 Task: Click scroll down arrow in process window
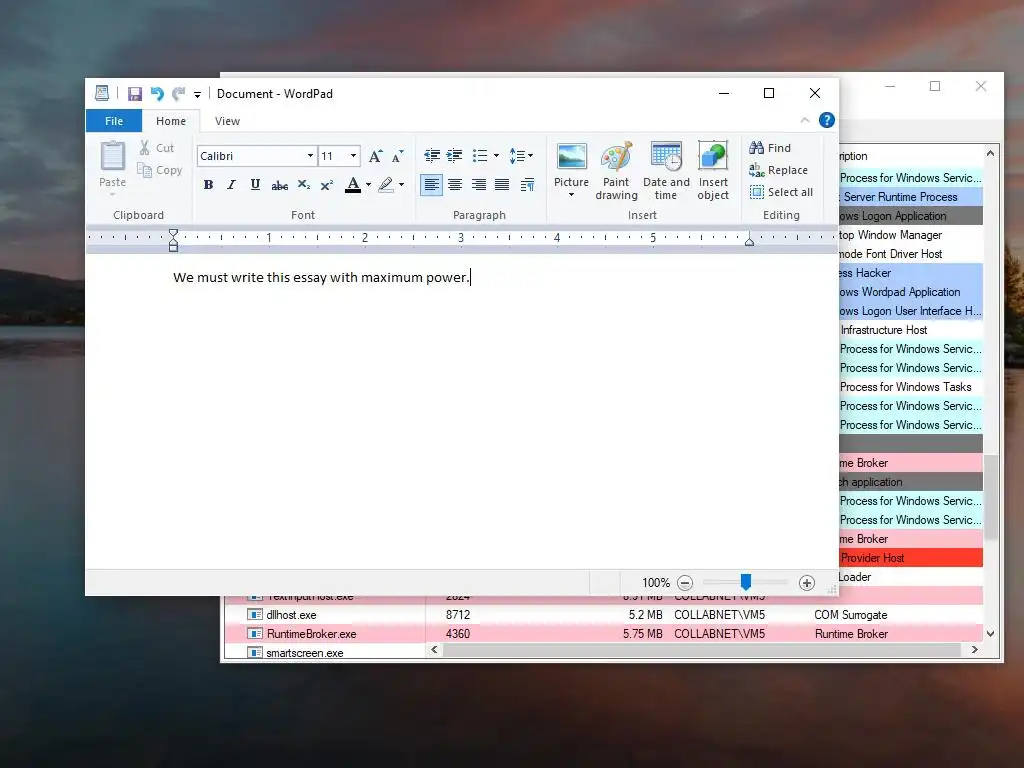click(991, 633)
